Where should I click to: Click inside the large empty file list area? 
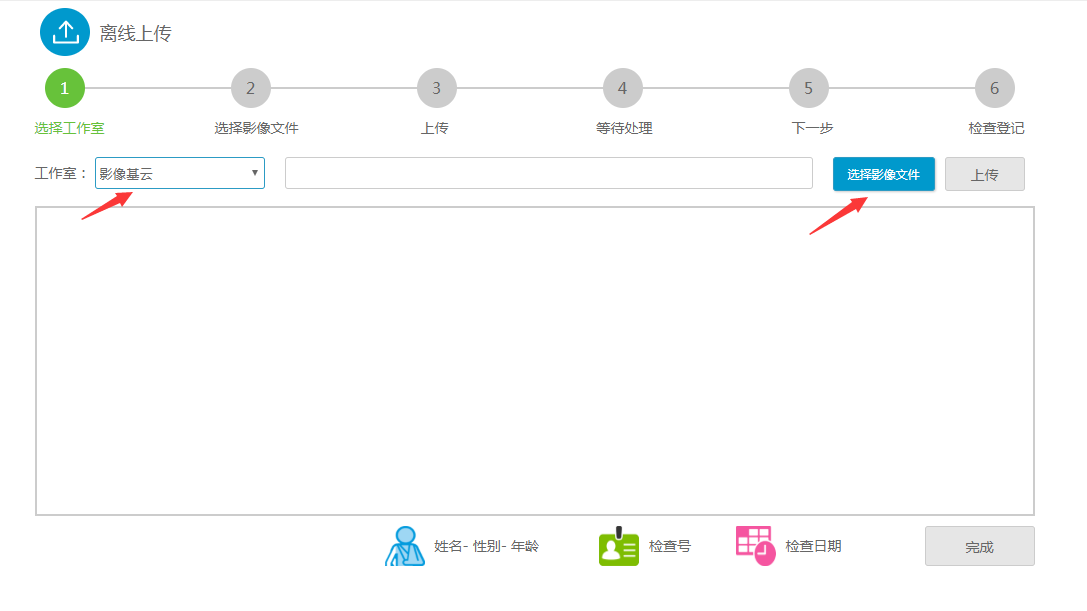coord(535,360)
